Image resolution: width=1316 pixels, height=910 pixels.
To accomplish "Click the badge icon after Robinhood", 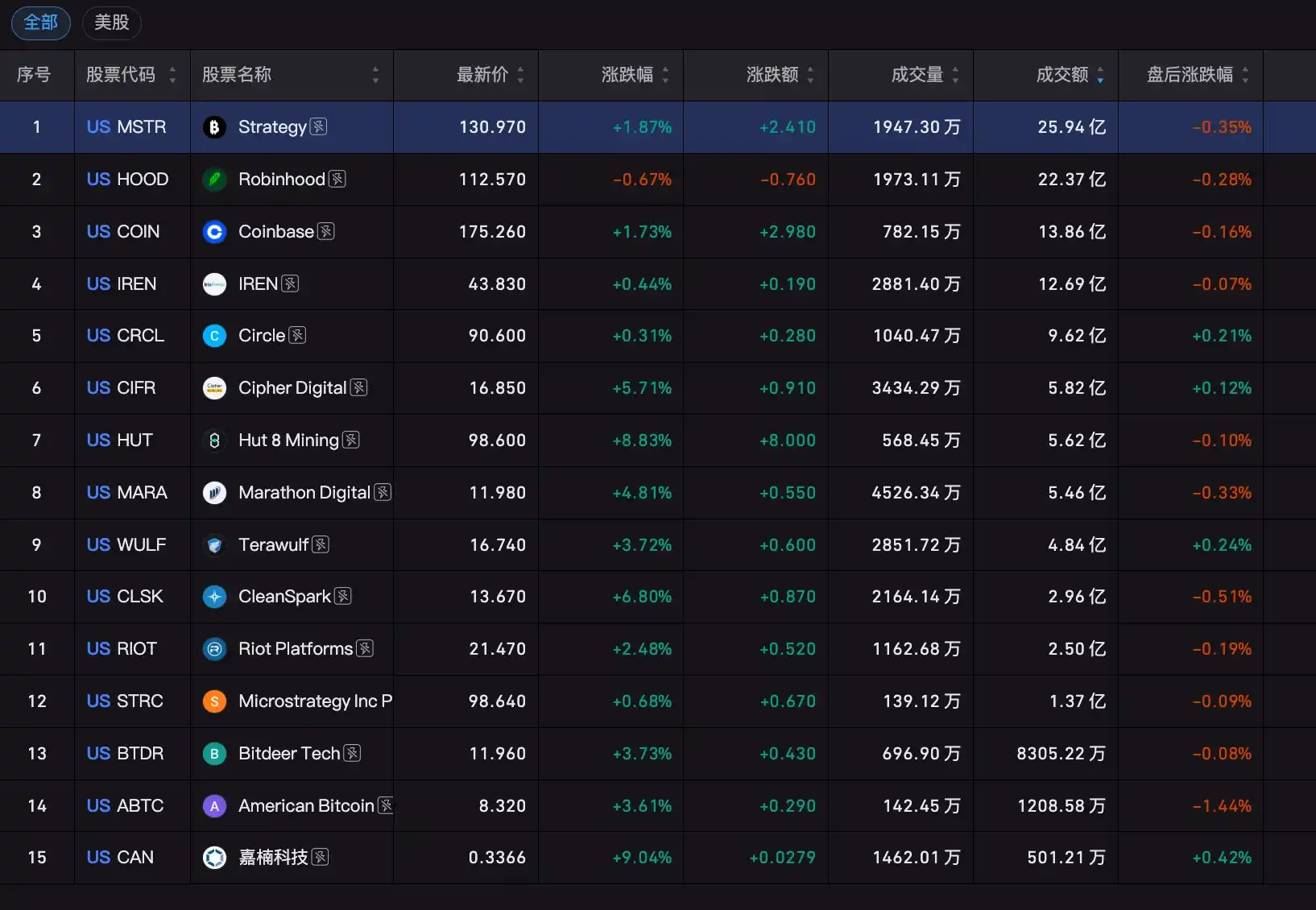I will [337, 179].
